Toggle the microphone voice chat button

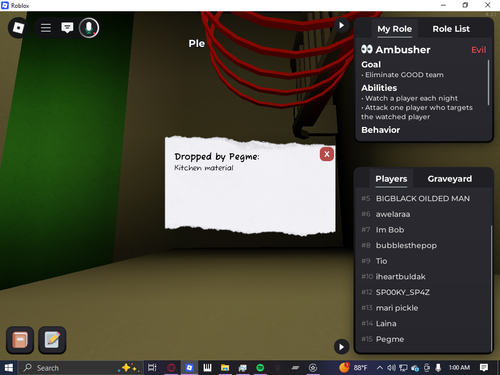[89, 28]
